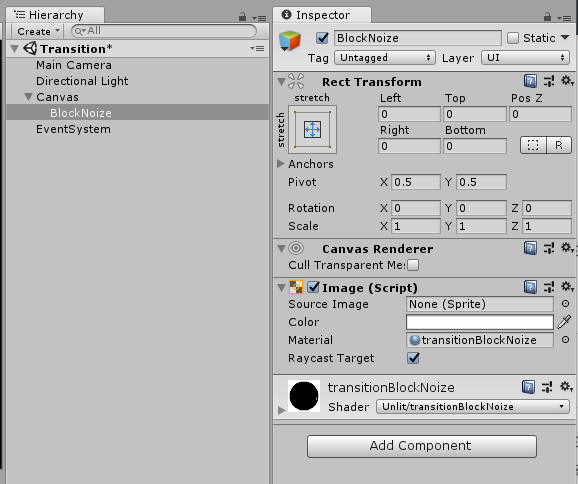Screen dimensions: 578x484
Task: Open transitionBlockNoize material preset icon
Action: (547, 387)
